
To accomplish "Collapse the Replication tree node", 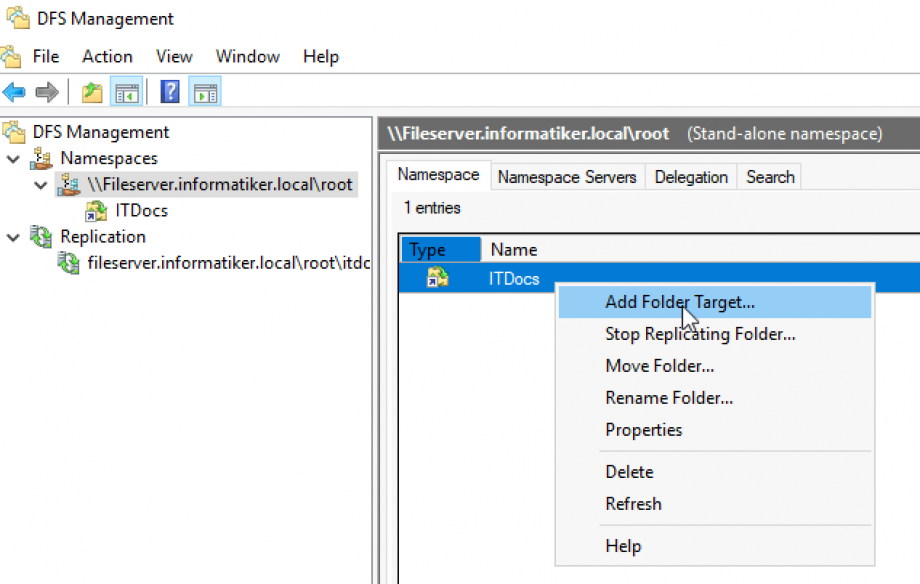I will 11,237.
